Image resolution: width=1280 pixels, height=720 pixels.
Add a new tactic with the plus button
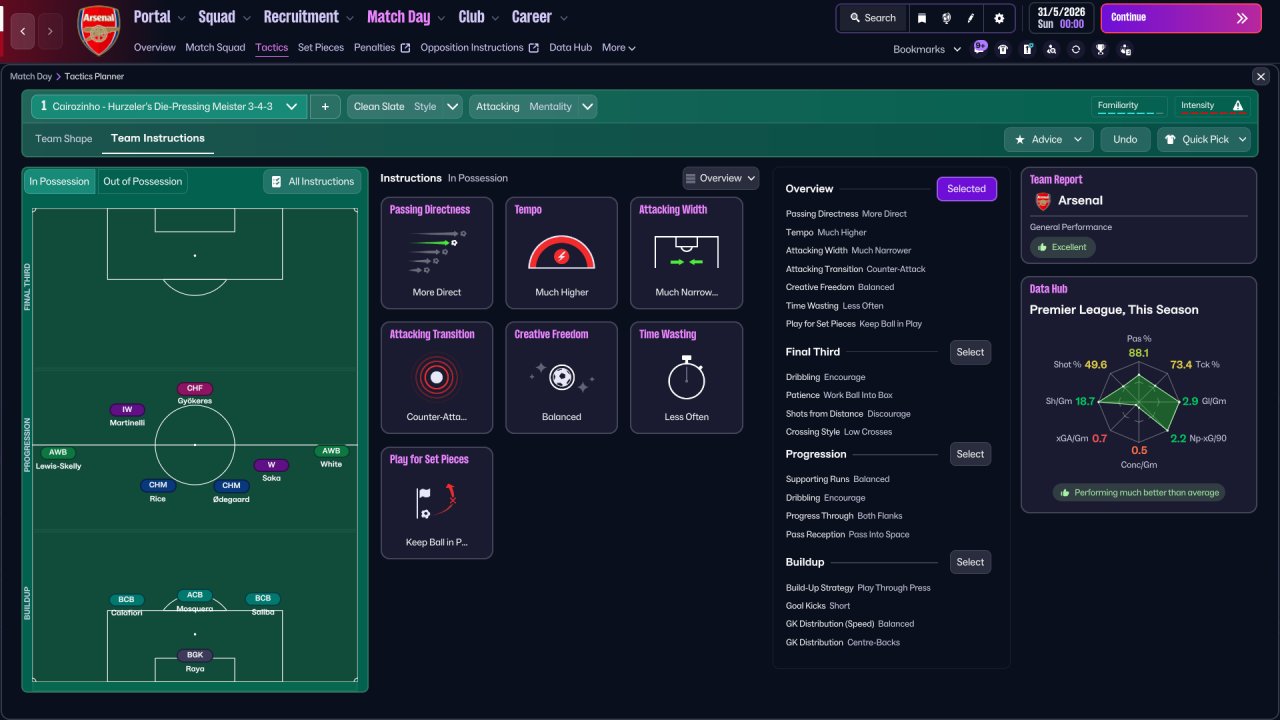point(325,107)
